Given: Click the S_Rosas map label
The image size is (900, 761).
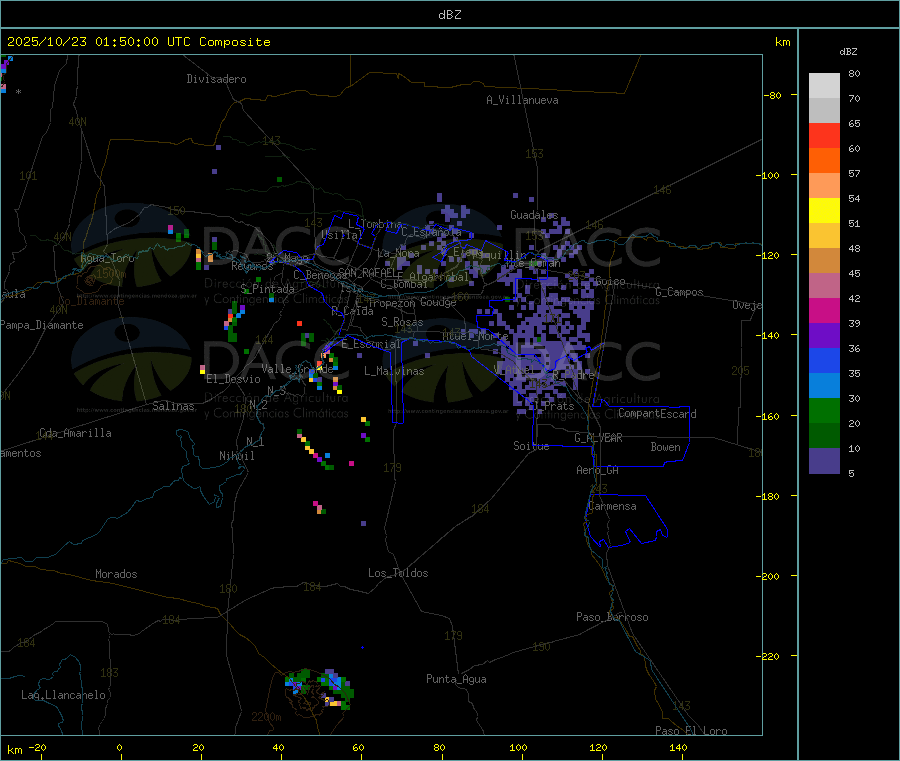Looking at the screenshot, I should point(402,322).
